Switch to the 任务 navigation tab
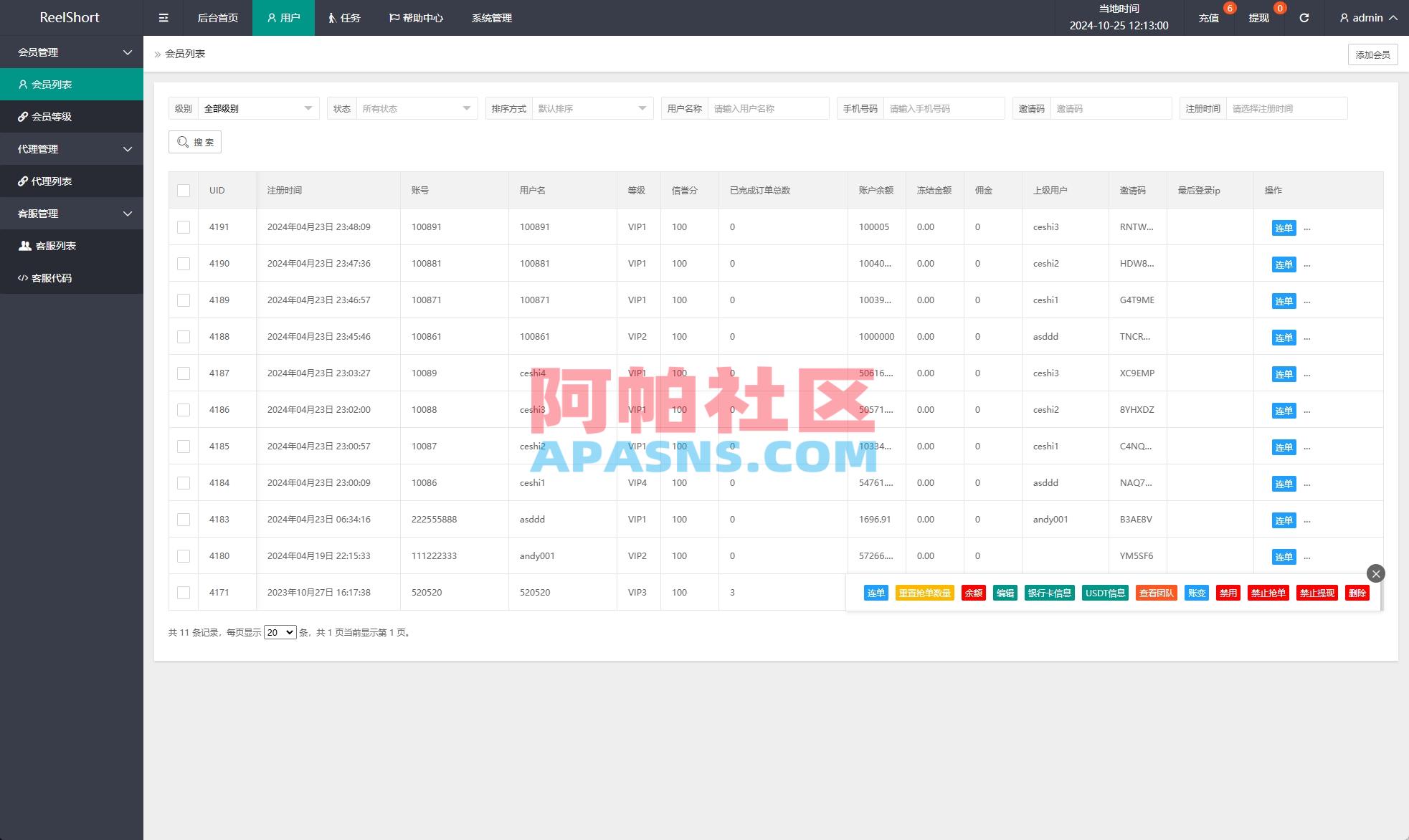This screenshot has height=840, width=1409. [343, 17]
